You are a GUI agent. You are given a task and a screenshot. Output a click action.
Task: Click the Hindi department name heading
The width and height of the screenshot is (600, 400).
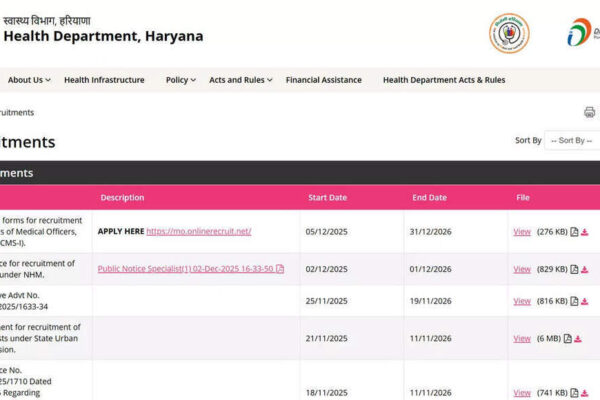point(47,20)
